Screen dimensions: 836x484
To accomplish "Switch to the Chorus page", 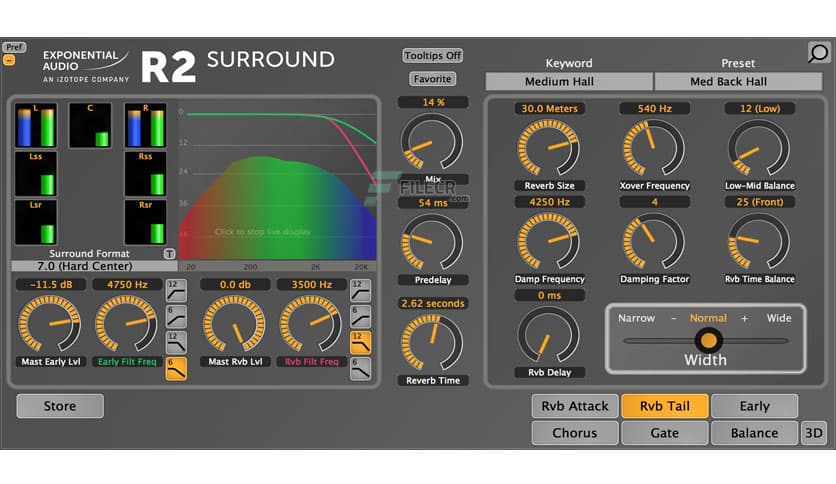I will pyautogui.click(x=575, y=433).
